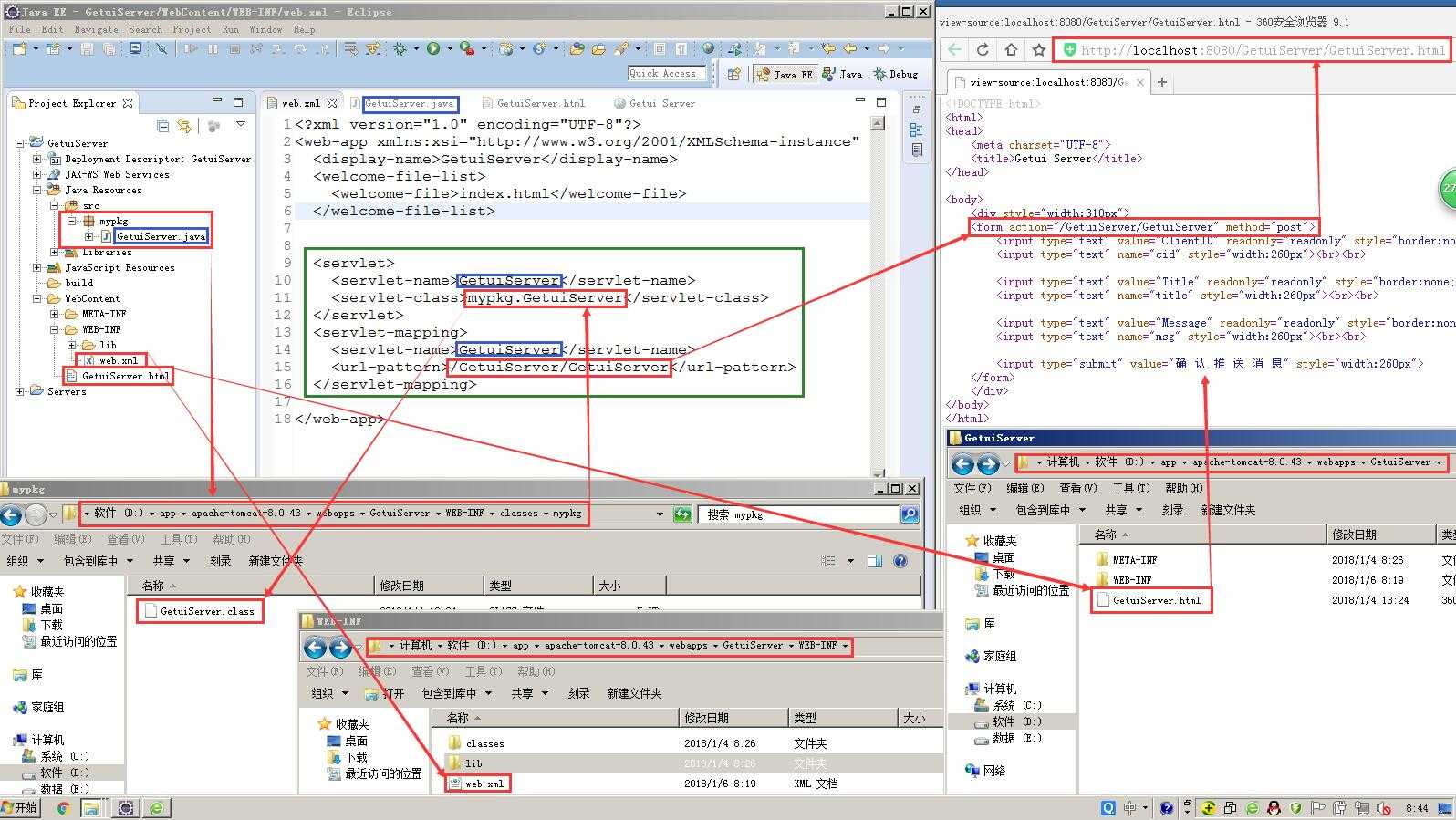Viewport: 1456px width, 820px height.
Task: Click the bookmark star in 360 browser
Action: point(1038,50)
